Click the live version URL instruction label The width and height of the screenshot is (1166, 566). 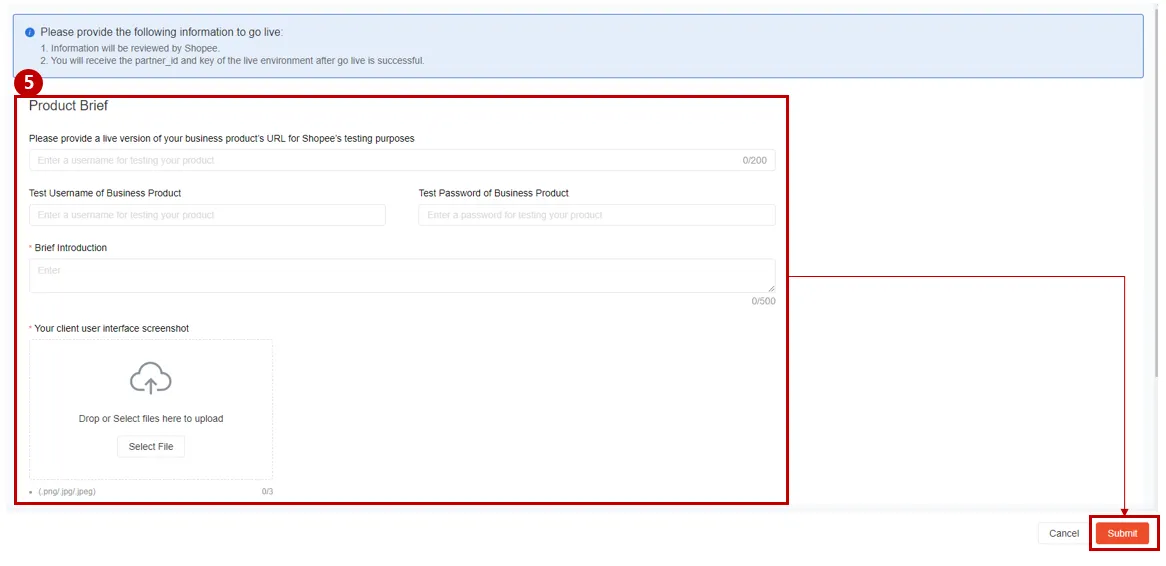(x=222, y=138)
